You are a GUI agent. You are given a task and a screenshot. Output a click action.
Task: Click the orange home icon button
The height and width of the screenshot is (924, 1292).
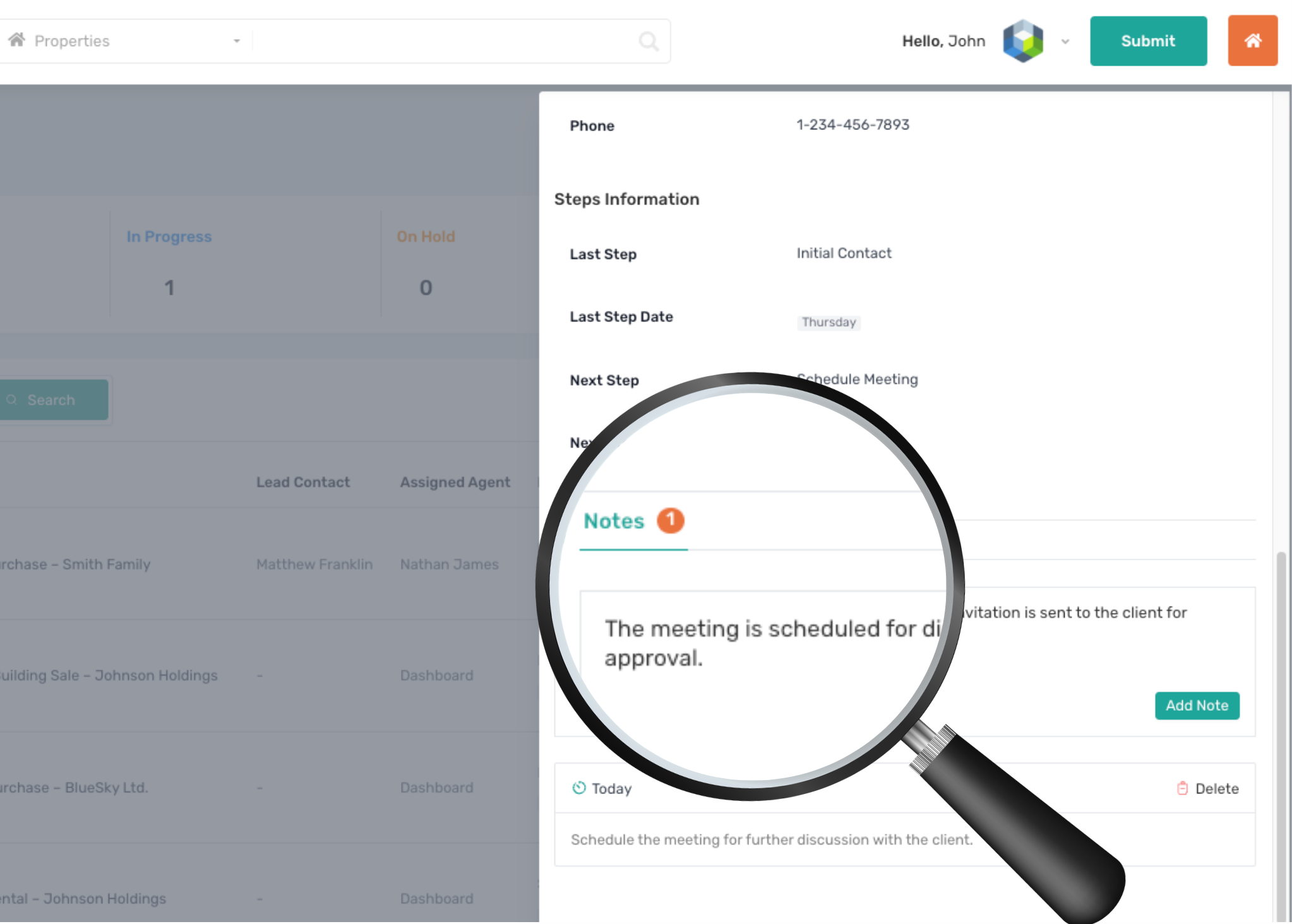(x=1252, y=41)
